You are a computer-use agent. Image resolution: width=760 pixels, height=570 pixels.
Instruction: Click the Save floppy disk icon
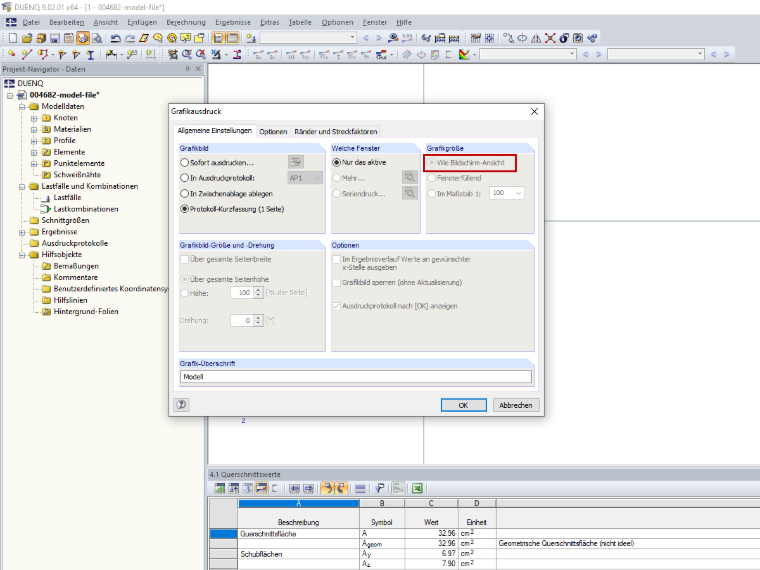tap(55, 38)
